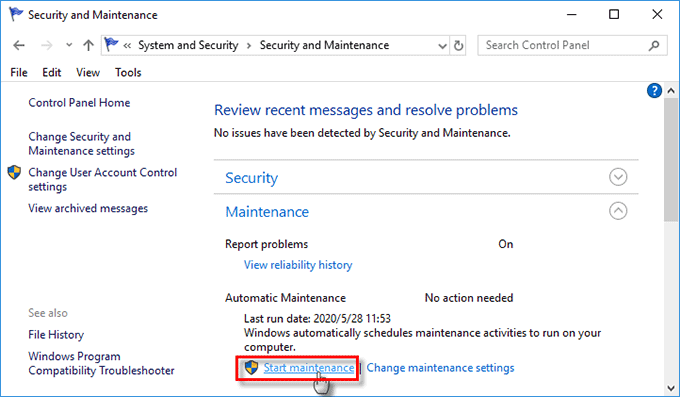The width and height of the screenshot is (680, 397).
Task: Click the 'On' status value
Action: coord(506,244)
